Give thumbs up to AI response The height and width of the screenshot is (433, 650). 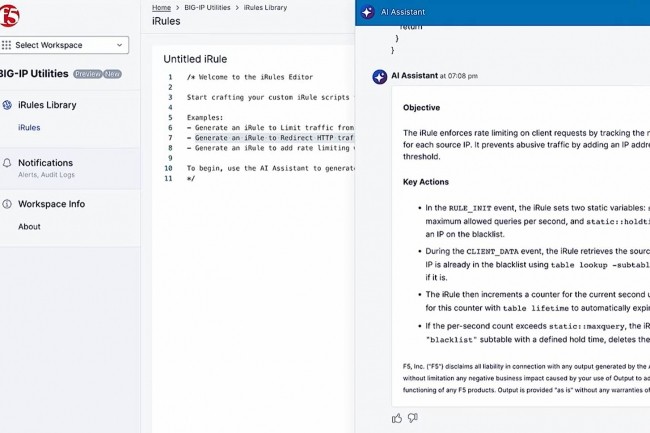pyautogui.click(x=397, y=418)
